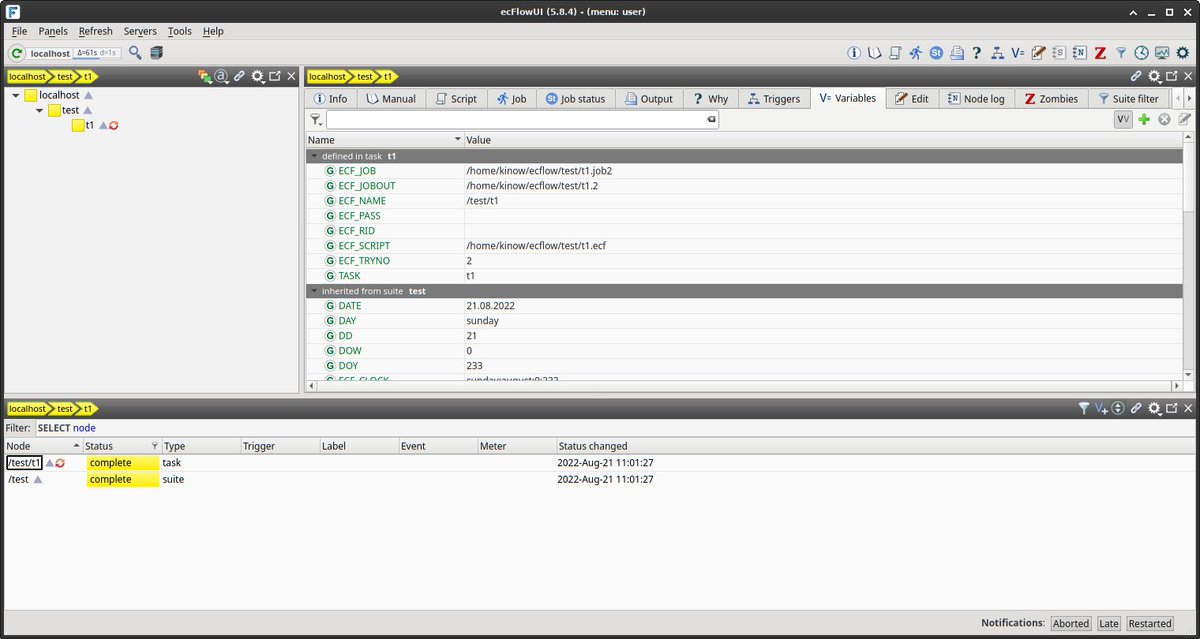Open Suite filter funnel in top toolbar
The width and height of the screenshot is (1200, 639).
click(x=1121, y=53)
